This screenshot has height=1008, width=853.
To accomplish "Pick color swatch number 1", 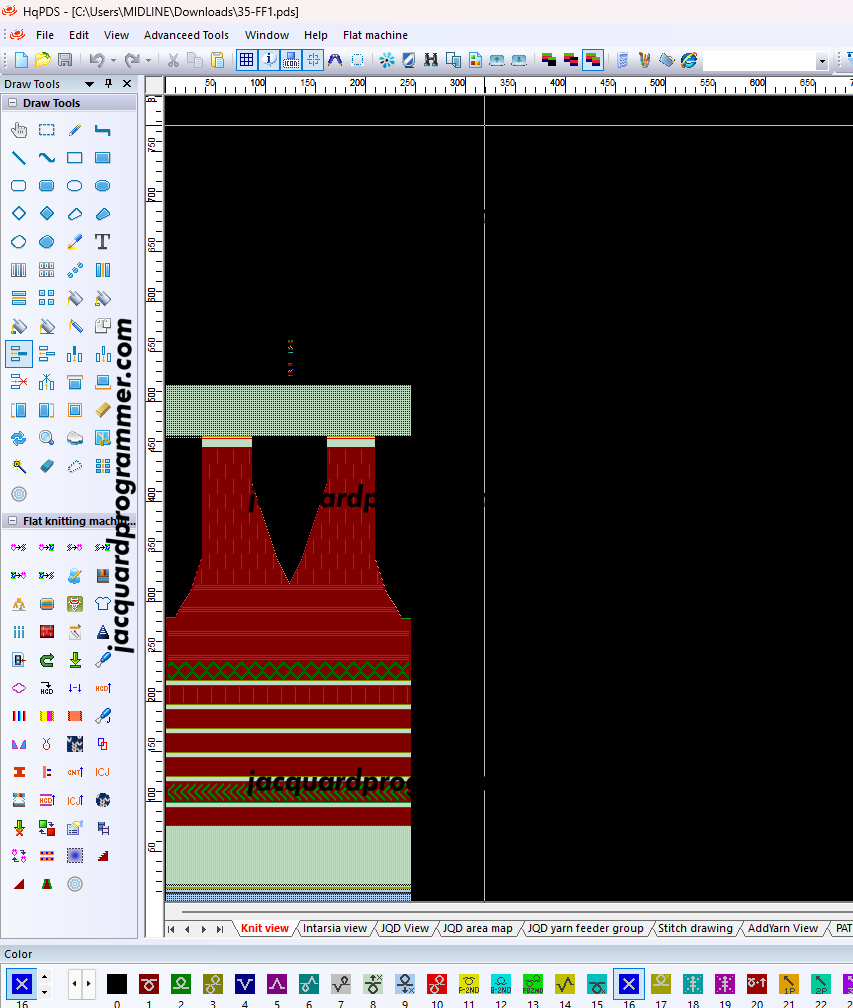I will [149, 984].
